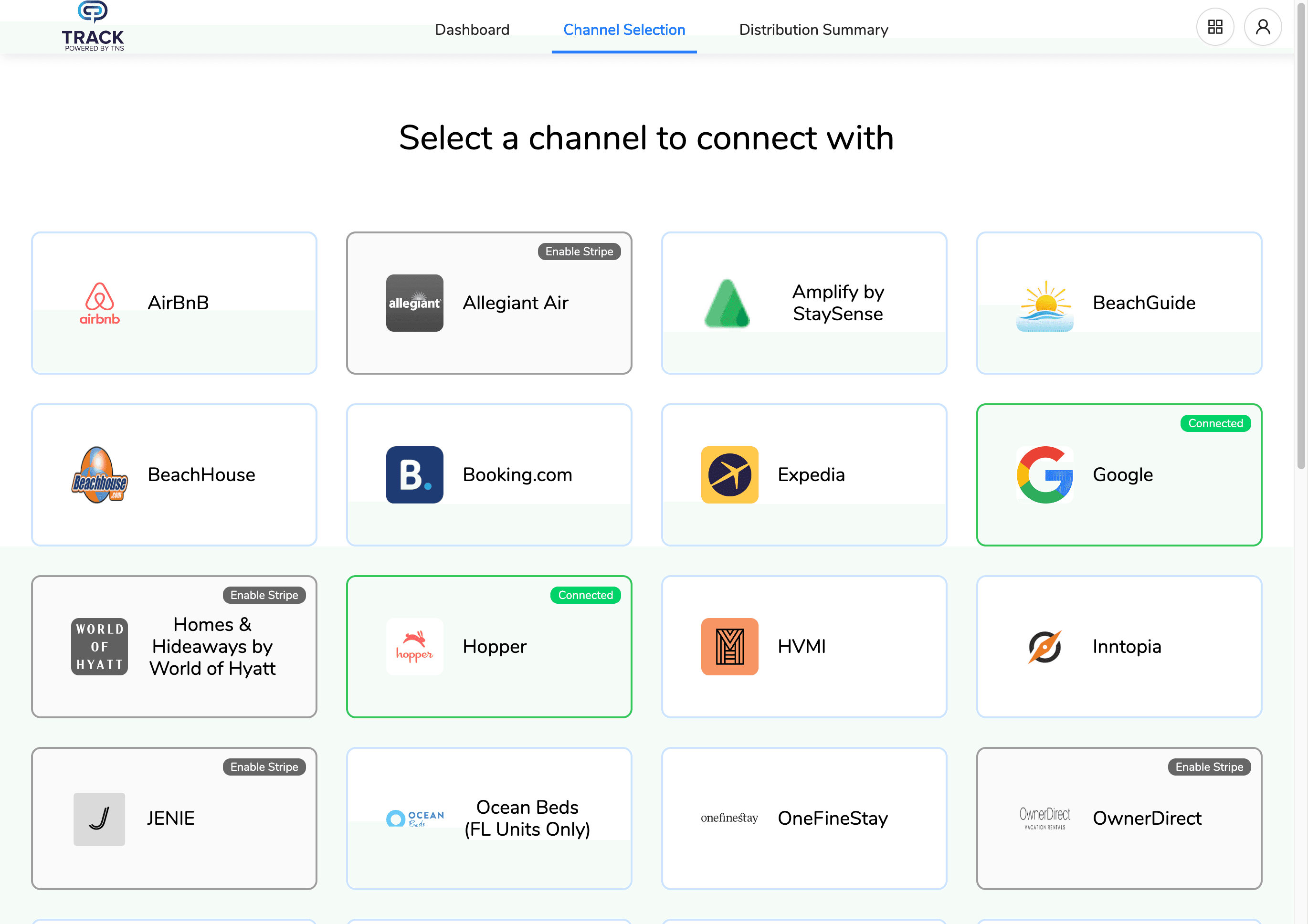
Task: Click the Allegiant logo icon
Action: (x=415, y=303)
